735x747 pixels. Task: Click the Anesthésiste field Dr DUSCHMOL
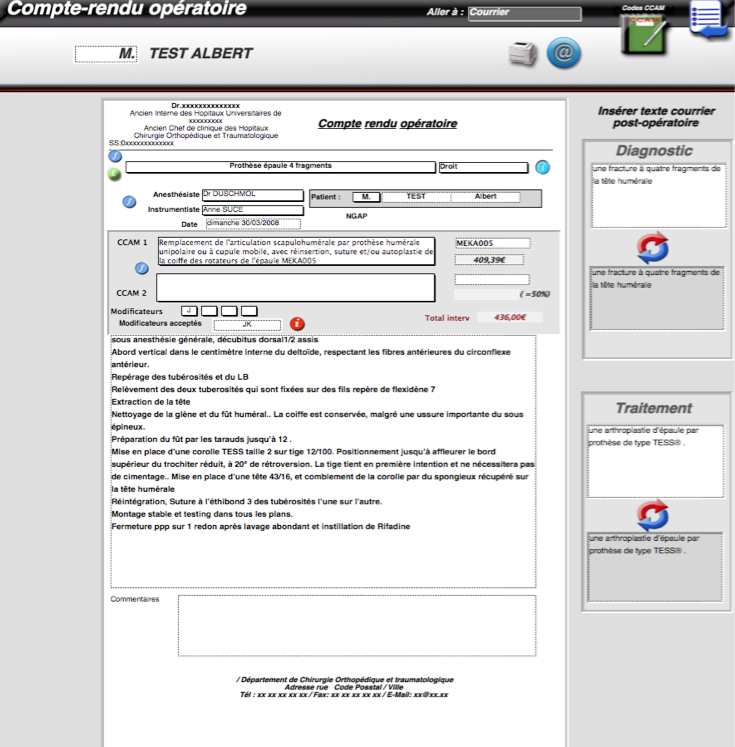[x=253, y=195]
